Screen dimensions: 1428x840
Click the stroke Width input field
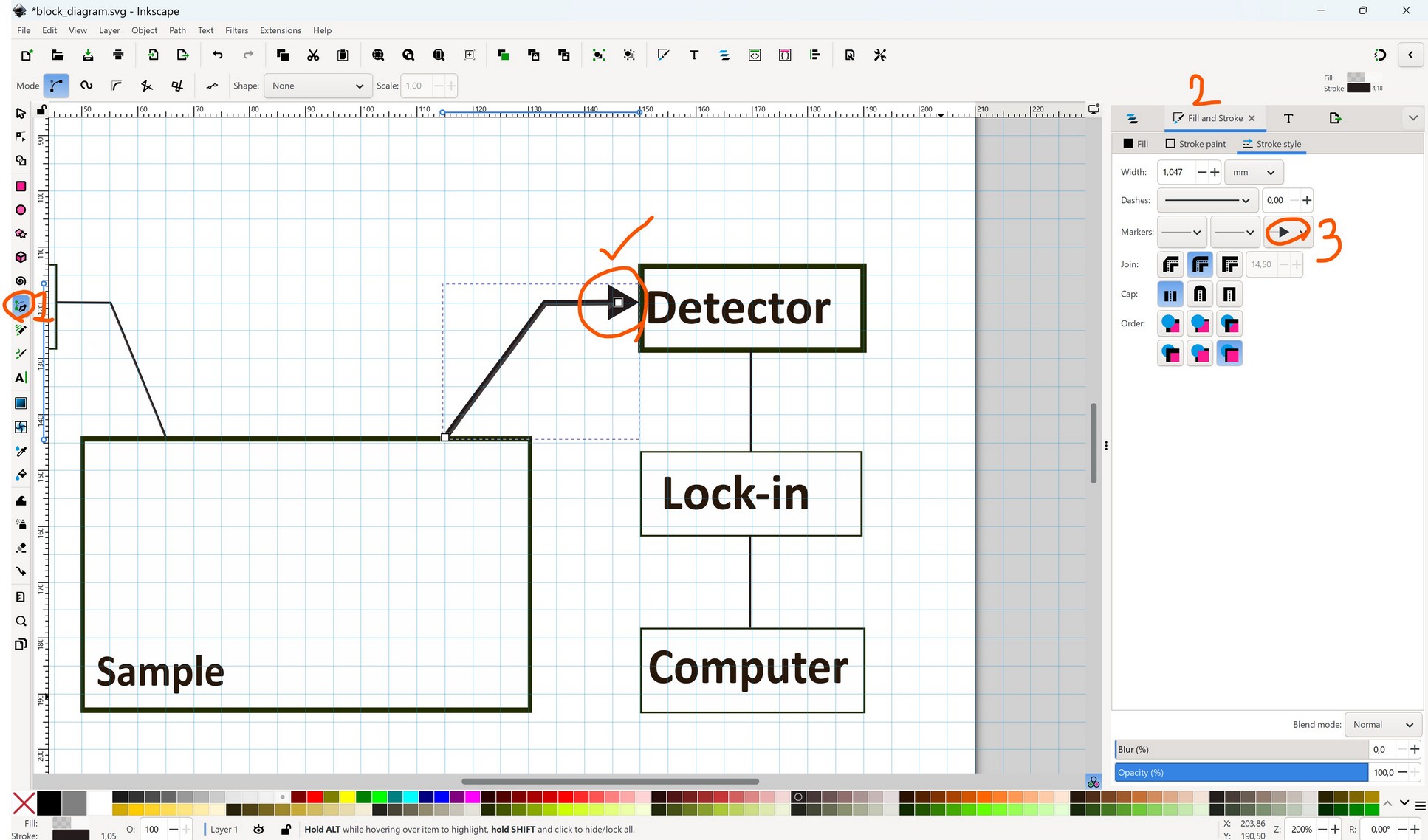coord(1174,172)
